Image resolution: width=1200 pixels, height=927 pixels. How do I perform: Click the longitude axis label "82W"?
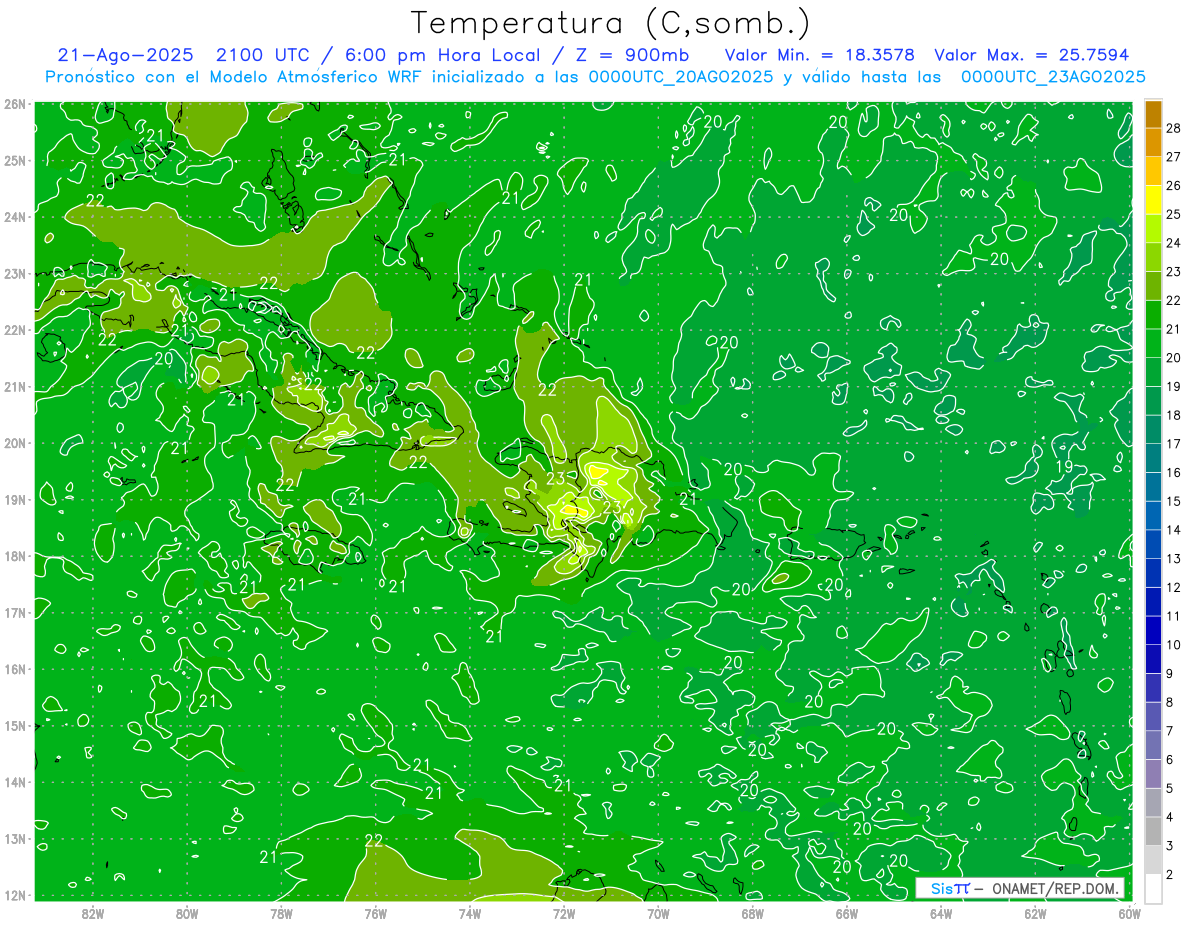click(93, 913)
